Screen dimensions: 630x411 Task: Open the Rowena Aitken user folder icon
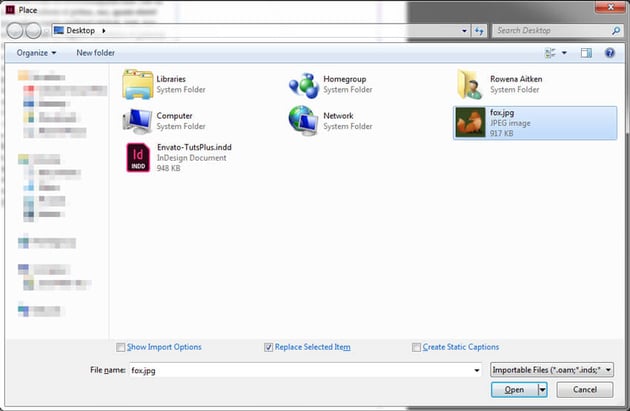tap(469, 84)
